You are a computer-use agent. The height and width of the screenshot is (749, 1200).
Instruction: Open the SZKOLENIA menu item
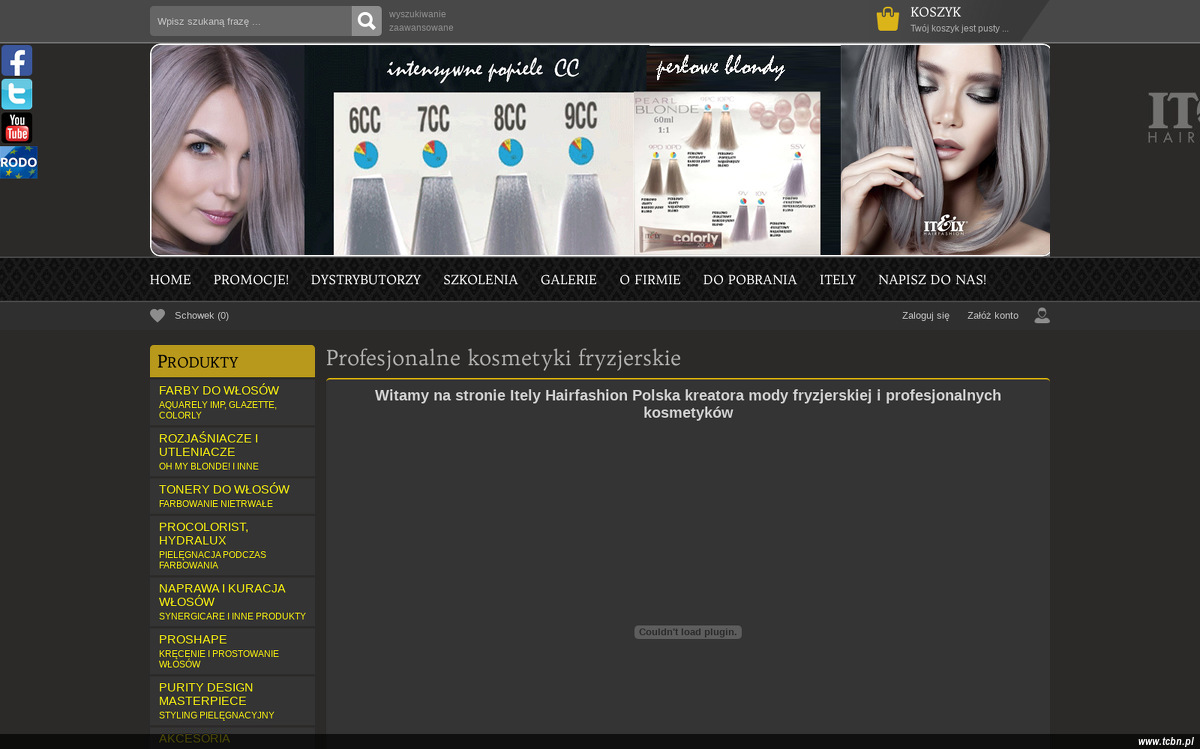point(481,280)
